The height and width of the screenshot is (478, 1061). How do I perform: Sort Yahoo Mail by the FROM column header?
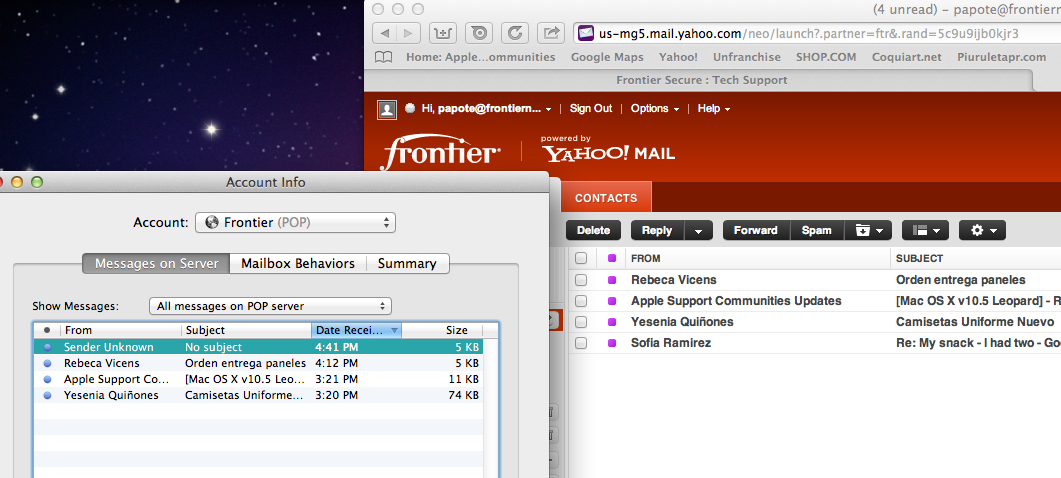tap(646, 258)
